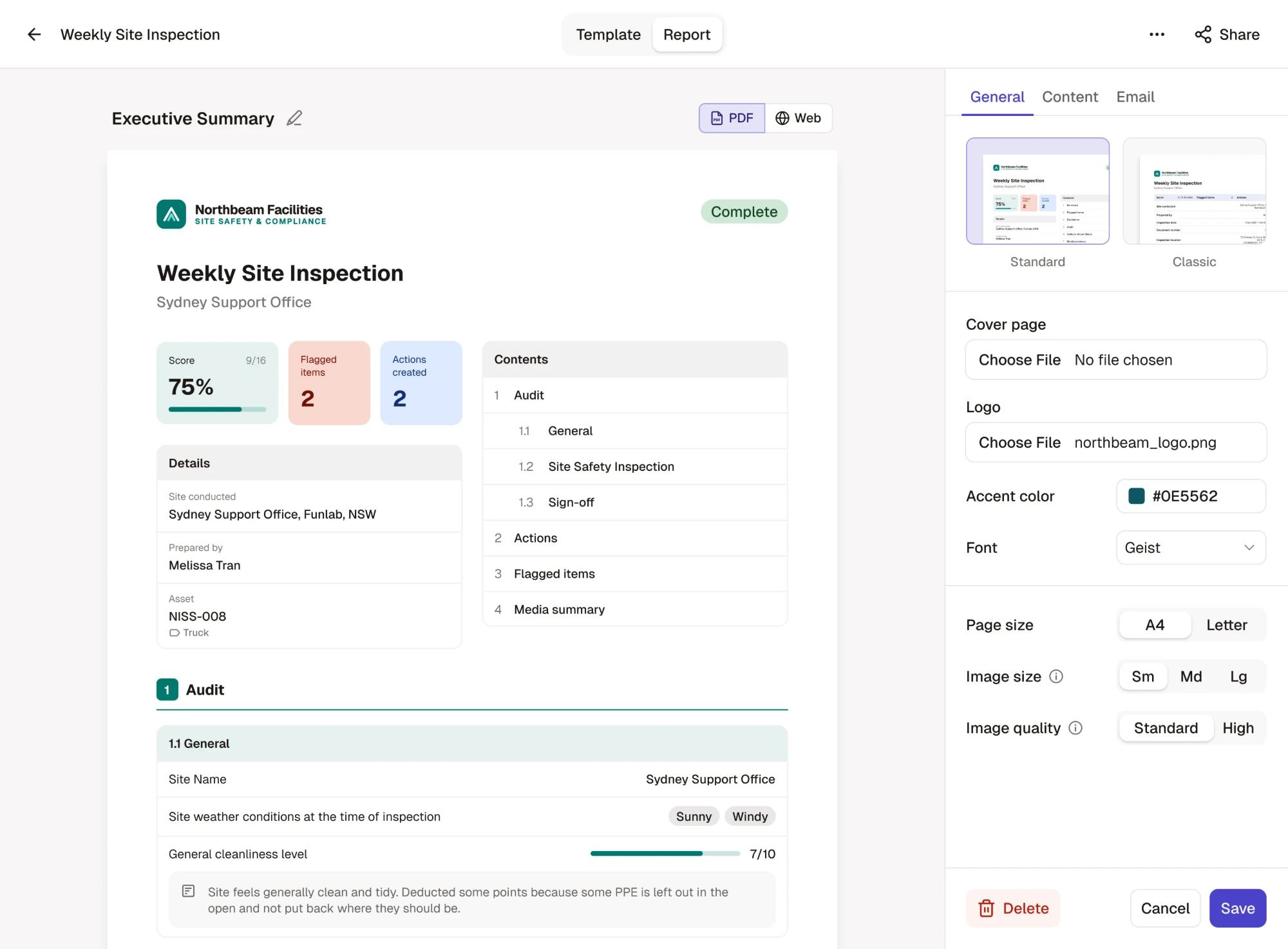Select Letter page size
The width and height of the screenshot is (1288, 949).
tap(1227, 624)
